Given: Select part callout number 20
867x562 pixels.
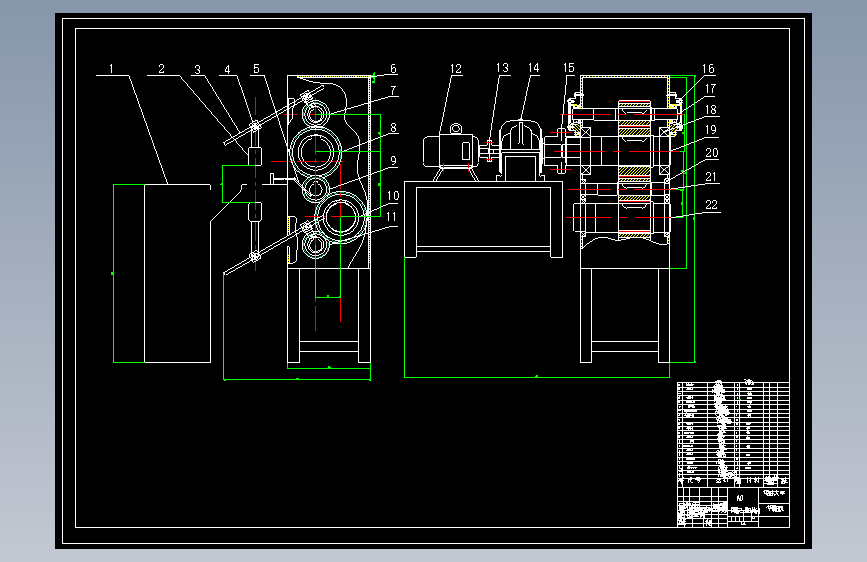Looking at the screenshot, I should click(712, 153).
